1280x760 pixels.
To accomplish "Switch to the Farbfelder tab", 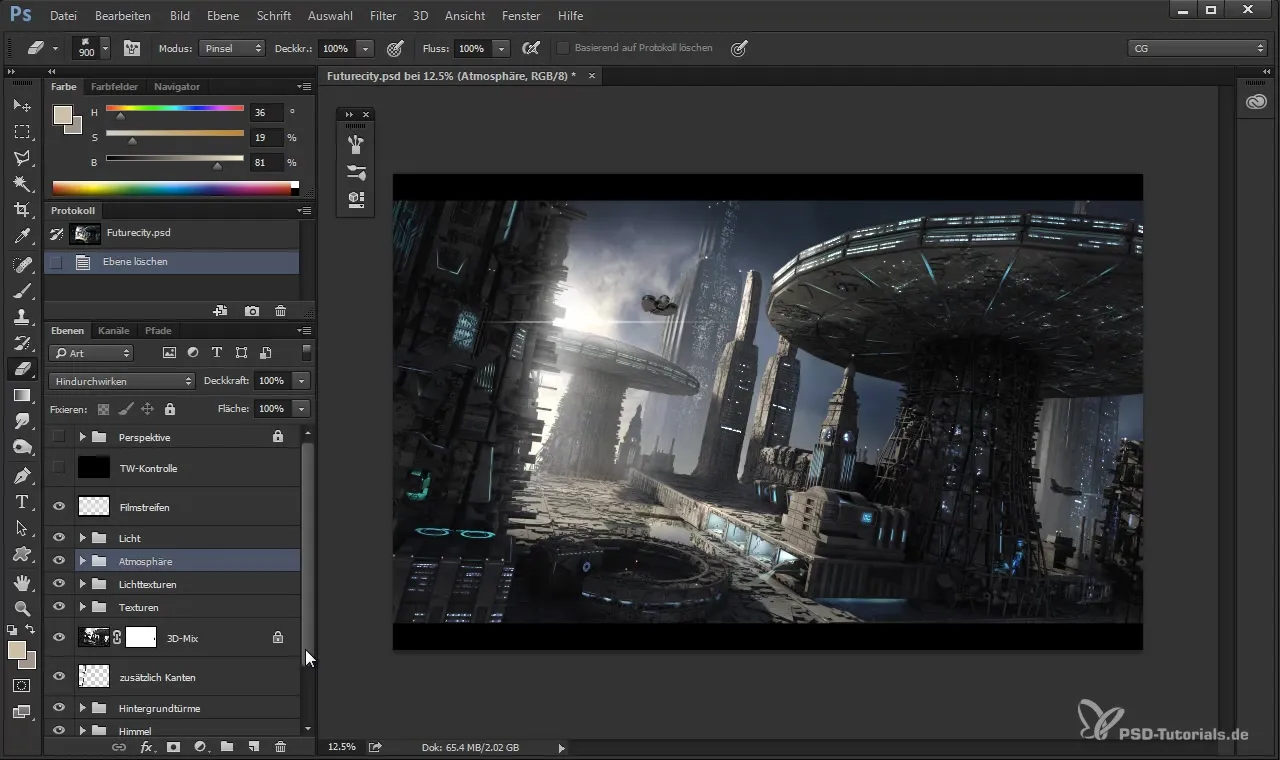I will coord(115,87).
